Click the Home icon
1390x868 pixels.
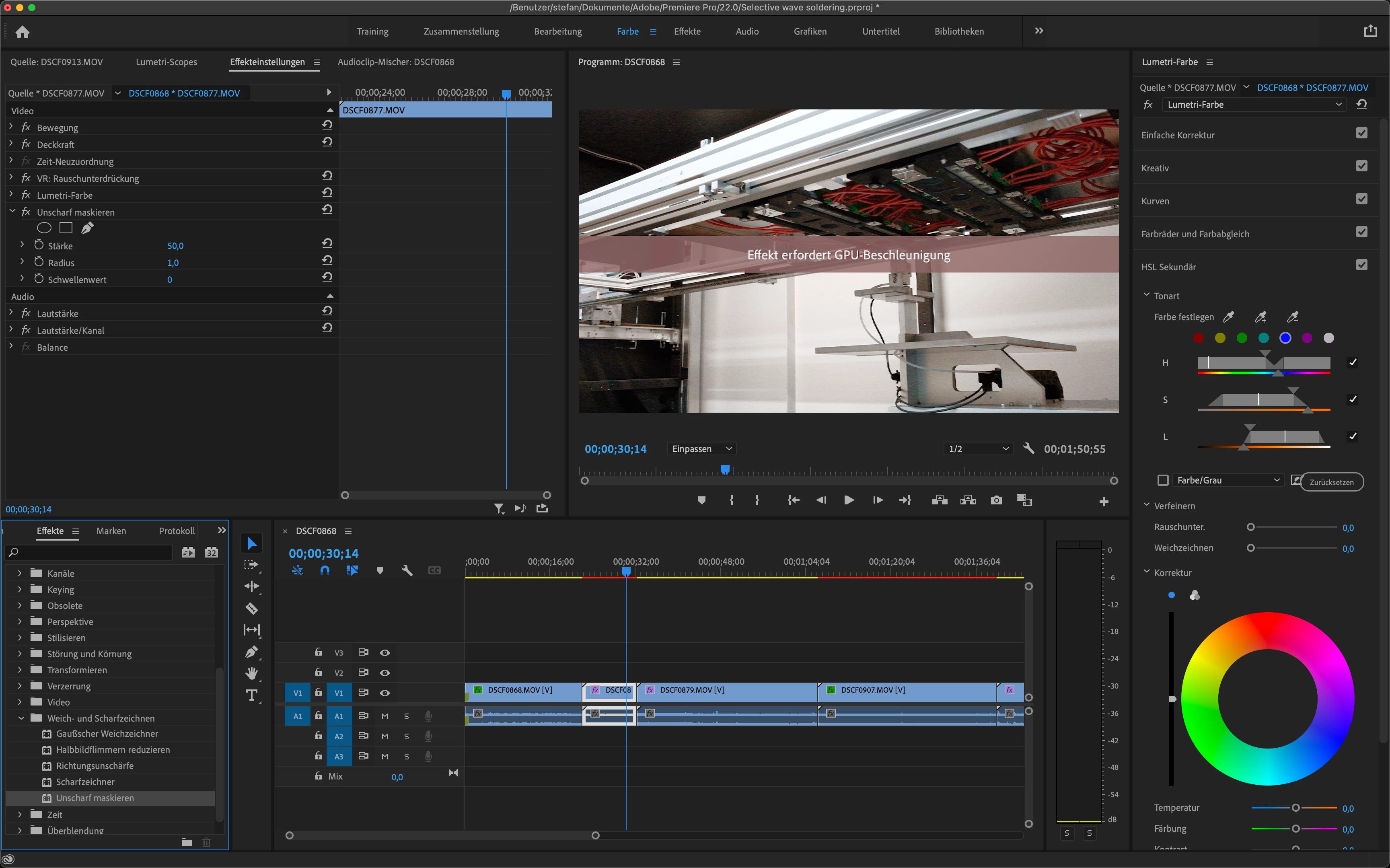coord(23,31)
